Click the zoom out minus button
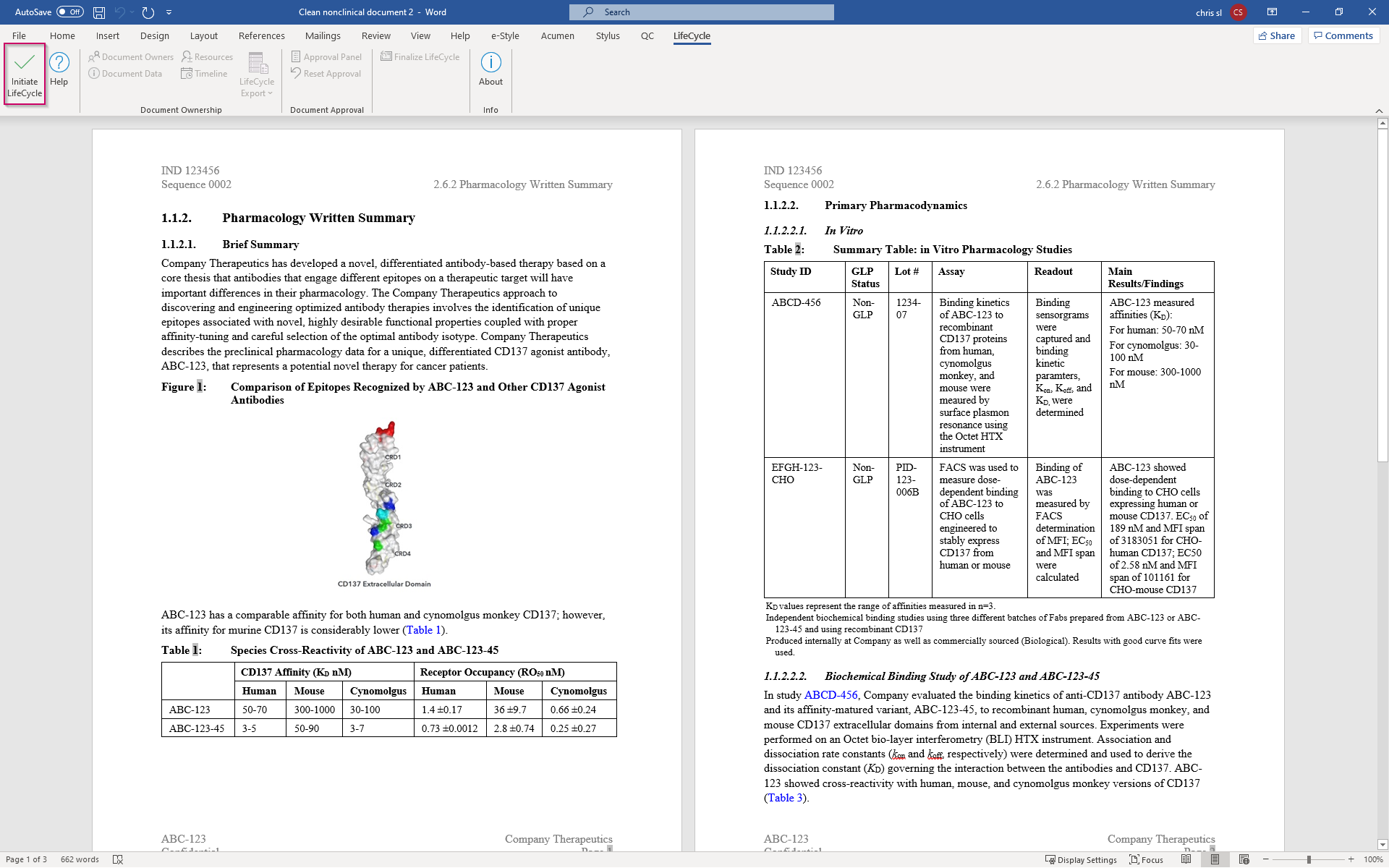Image resolution: width=1389 pixels, height=868 pixels. 1266,860
